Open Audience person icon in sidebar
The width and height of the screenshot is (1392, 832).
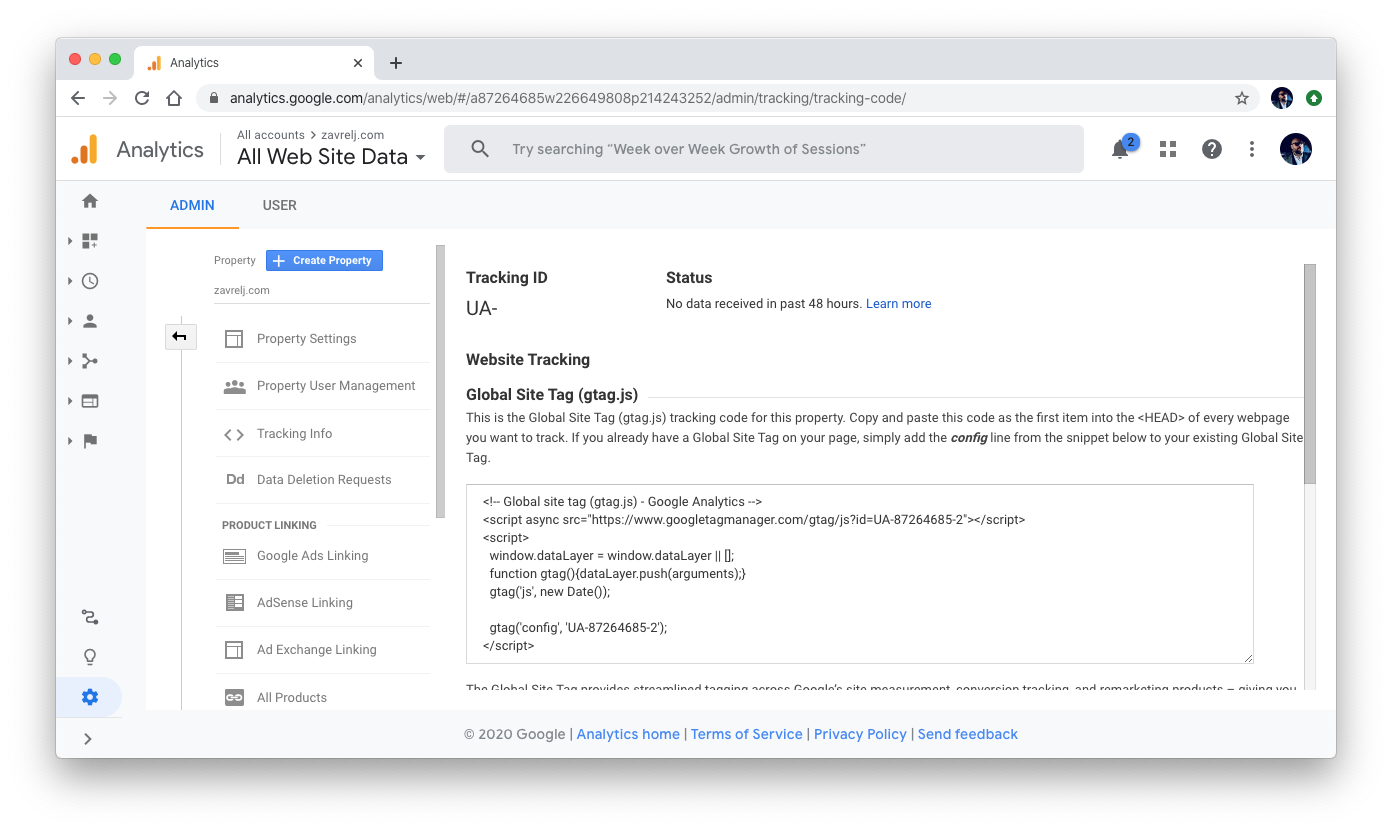click(90, 321)
